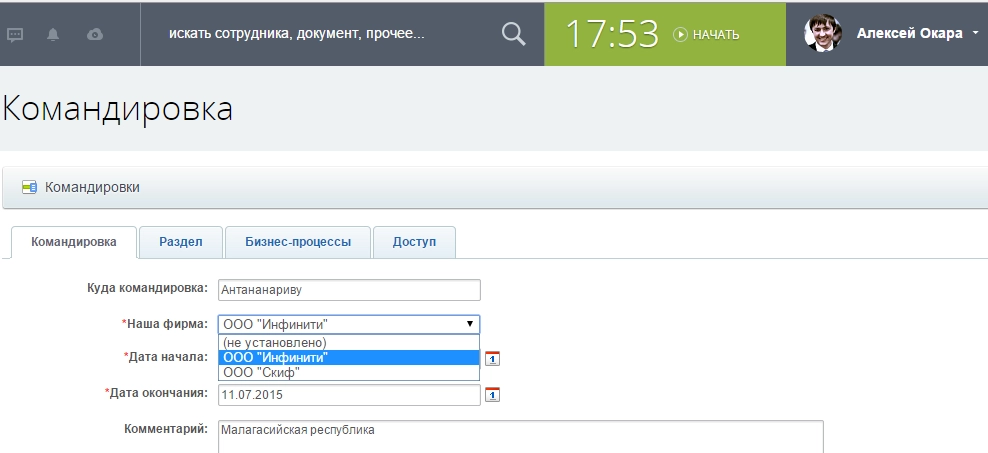Image resolution: width=988 pixels, height=453 pixels.
Task: Click the notifications bell icon
Action: tap(53, 34)
